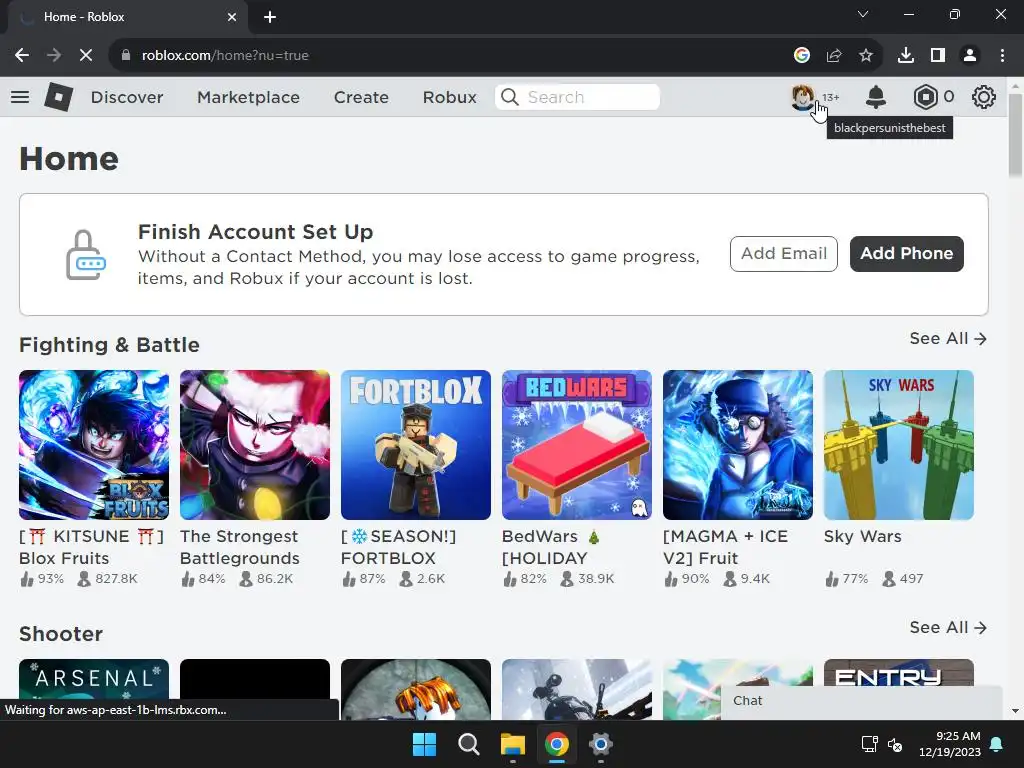This screenshot has height=768, width=1024.
Task: See All Fighting & Battle games
Action: (x=948, y=338)
